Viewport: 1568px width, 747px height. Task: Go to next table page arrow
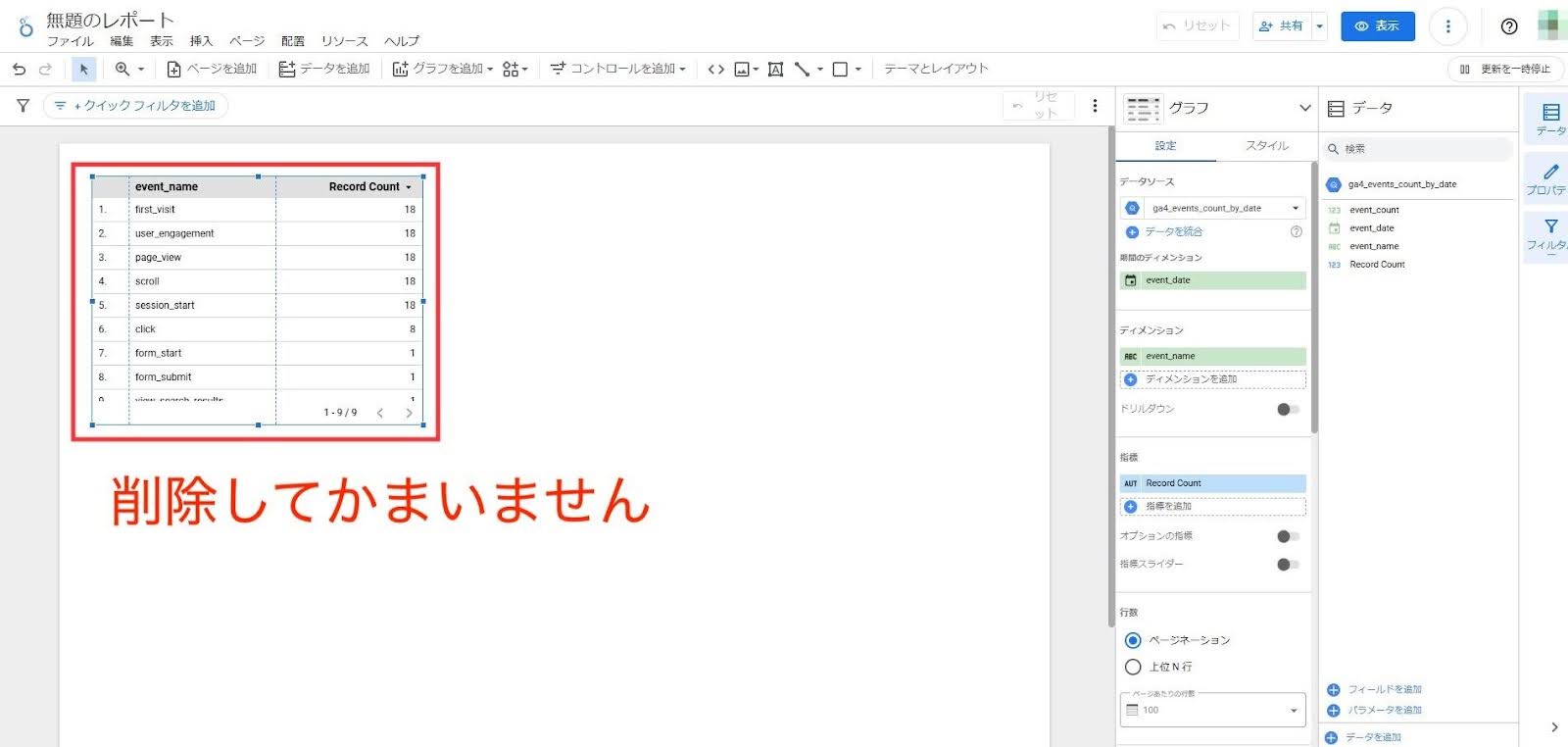(409, 413)
